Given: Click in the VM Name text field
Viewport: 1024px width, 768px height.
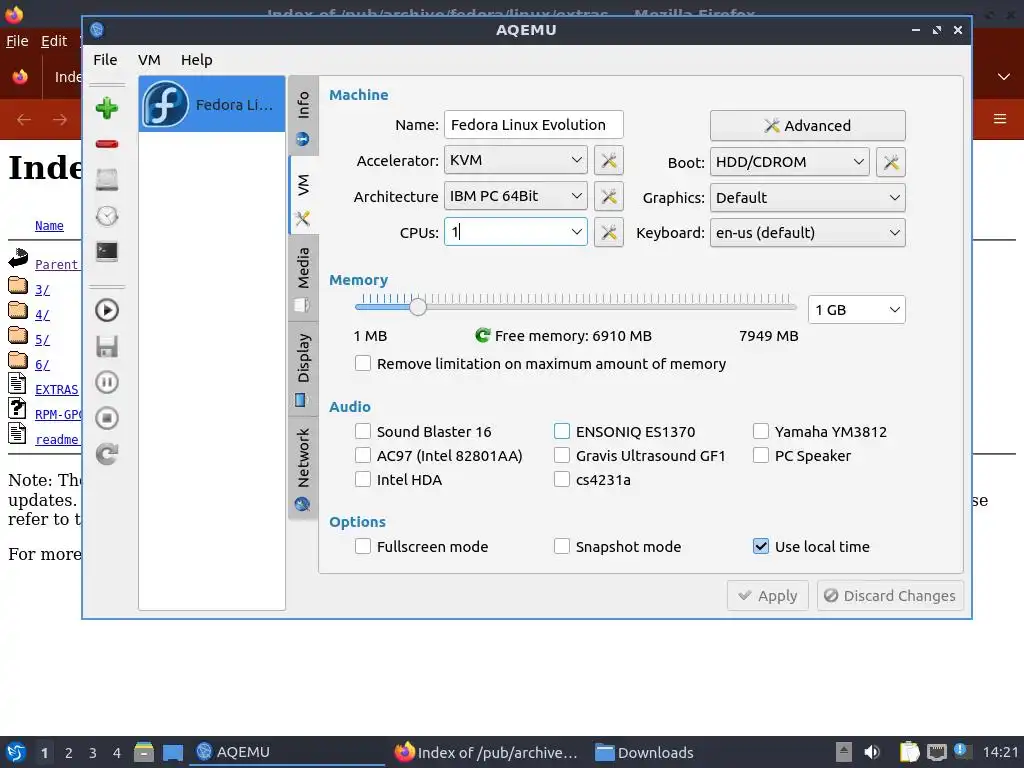Looking at the screenshot, I should [x=534, y=125].
